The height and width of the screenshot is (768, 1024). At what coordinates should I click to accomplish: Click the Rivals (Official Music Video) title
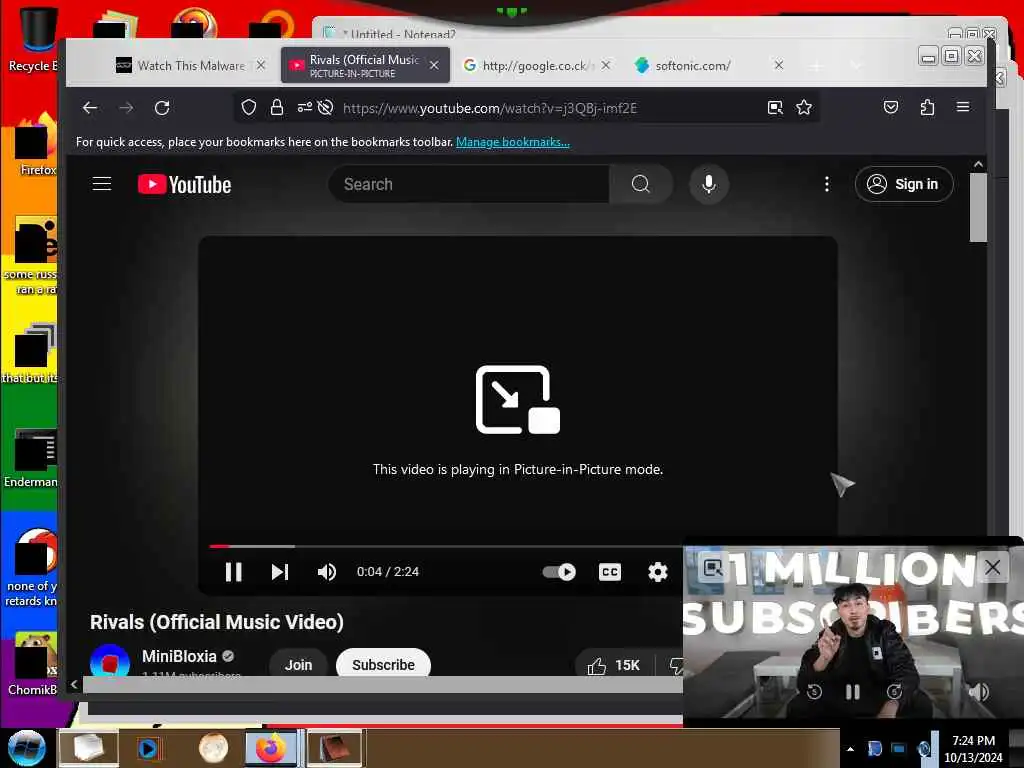217,622
